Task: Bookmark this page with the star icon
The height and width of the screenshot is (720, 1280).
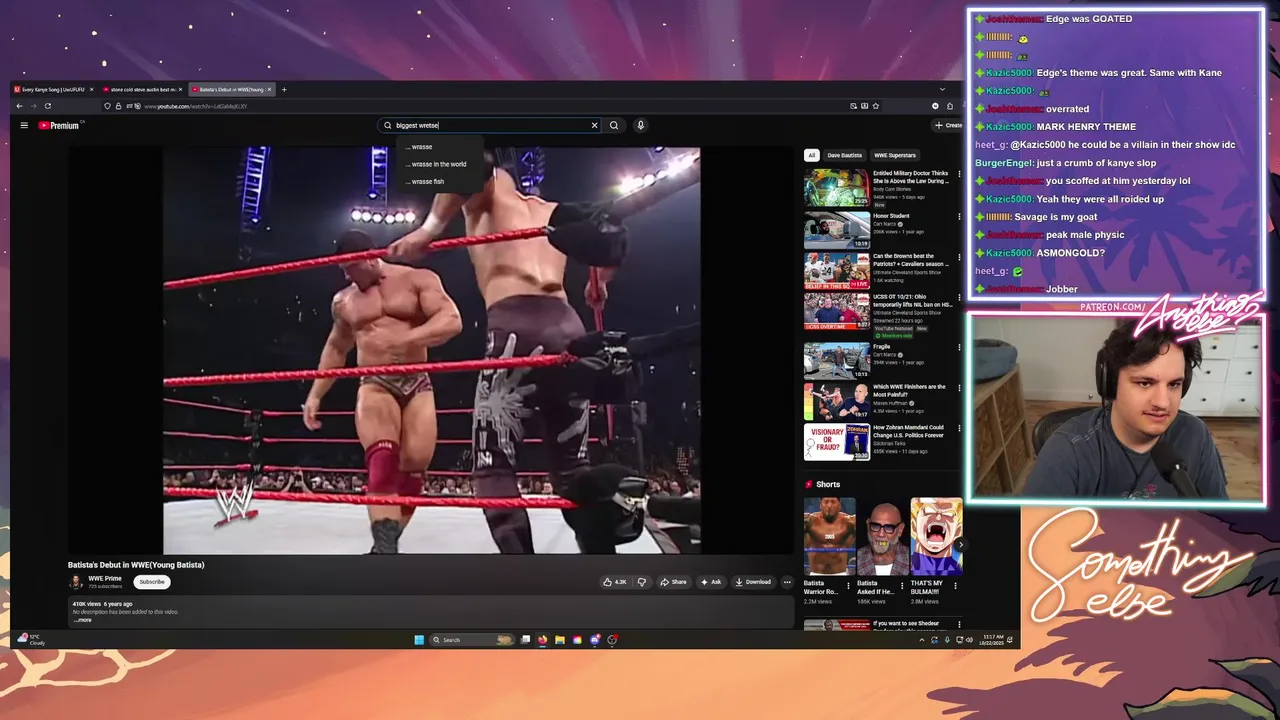Action: 876,106
